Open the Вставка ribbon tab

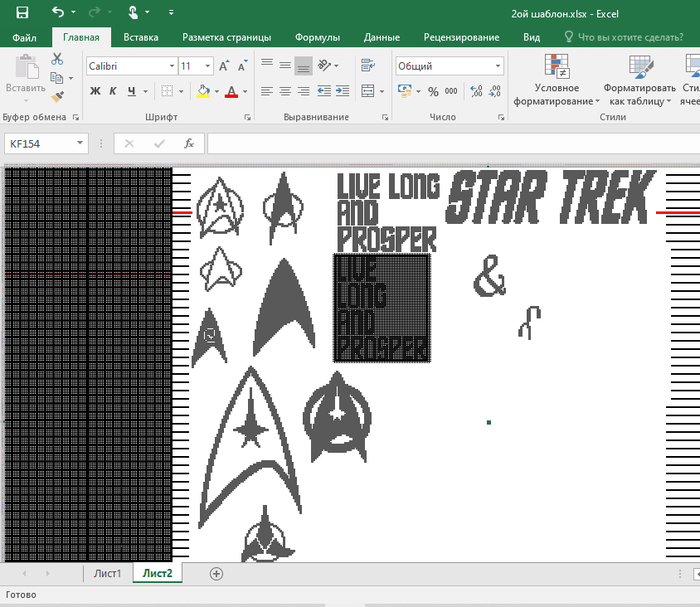coord(141,37)
